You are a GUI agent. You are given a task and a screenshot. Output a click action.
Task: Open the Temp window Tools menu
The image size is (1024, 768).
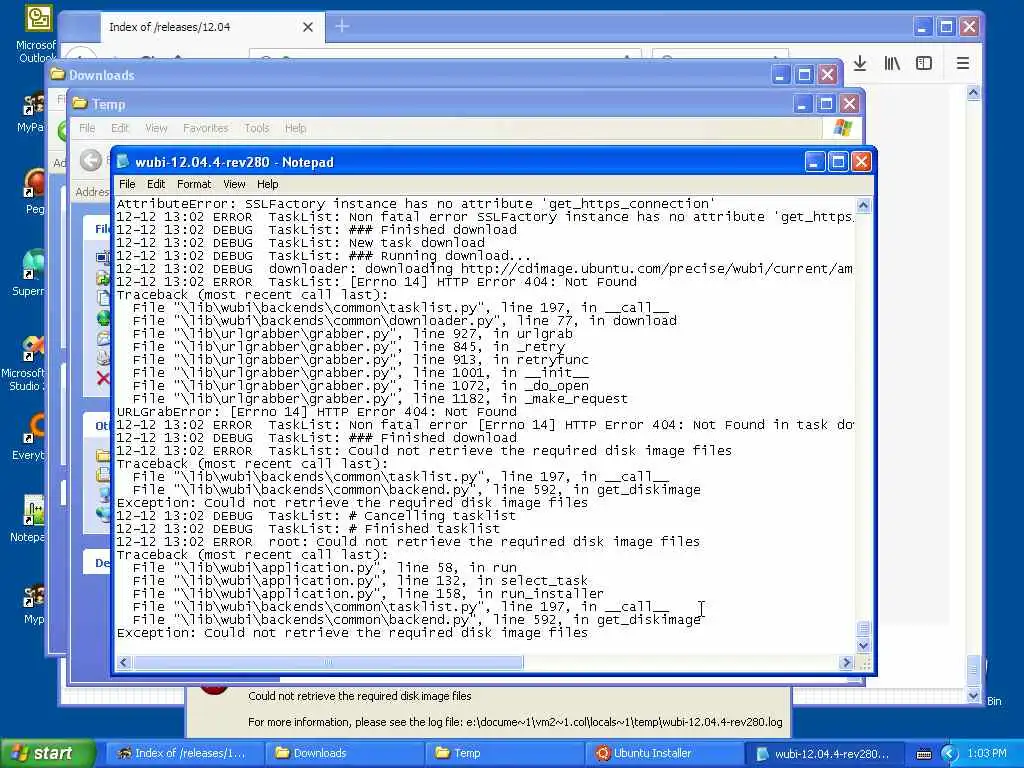pos(257,128)
